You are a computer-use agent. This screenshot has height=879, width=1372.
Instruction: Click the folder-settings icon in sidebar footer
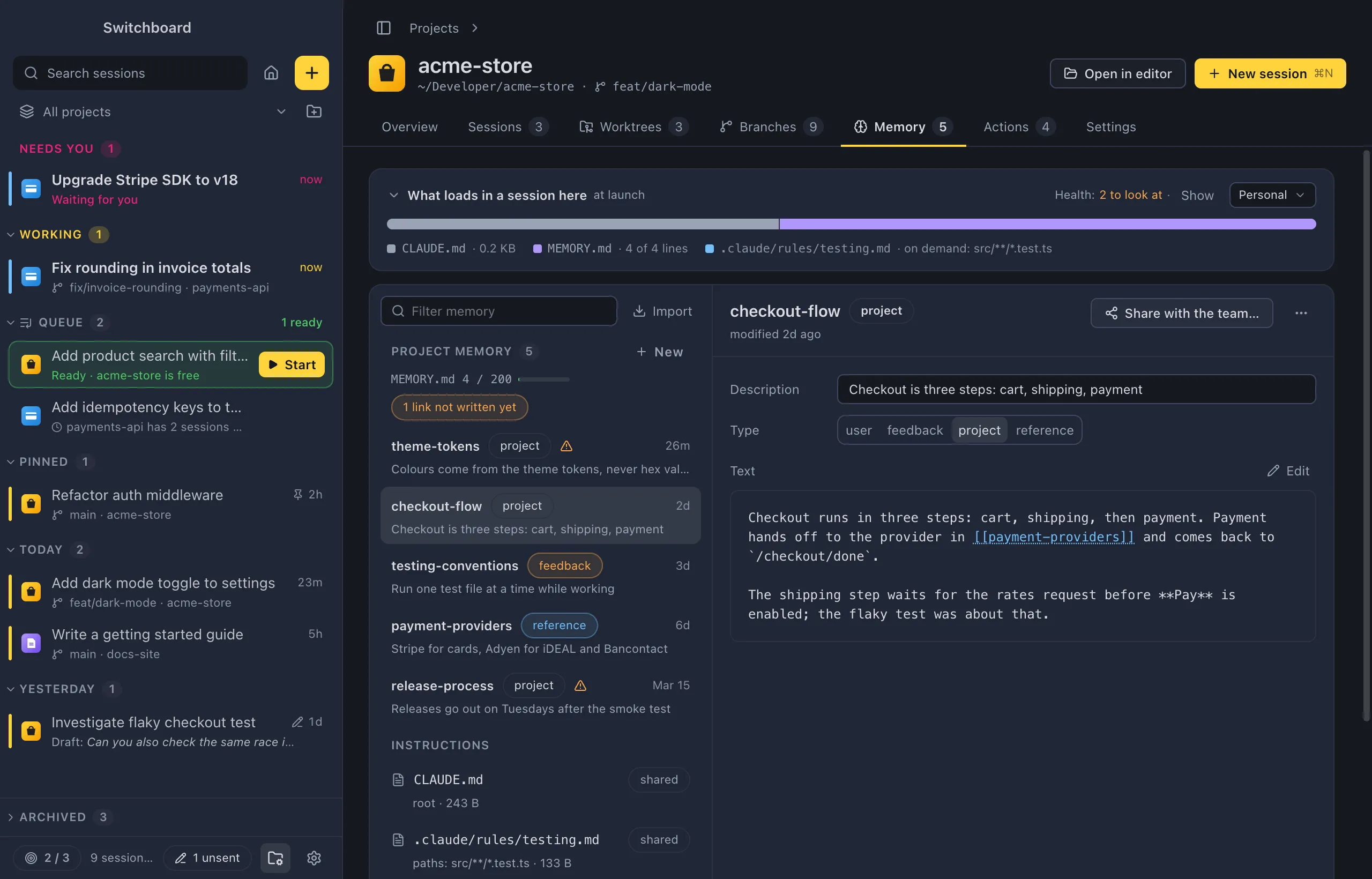275,858
